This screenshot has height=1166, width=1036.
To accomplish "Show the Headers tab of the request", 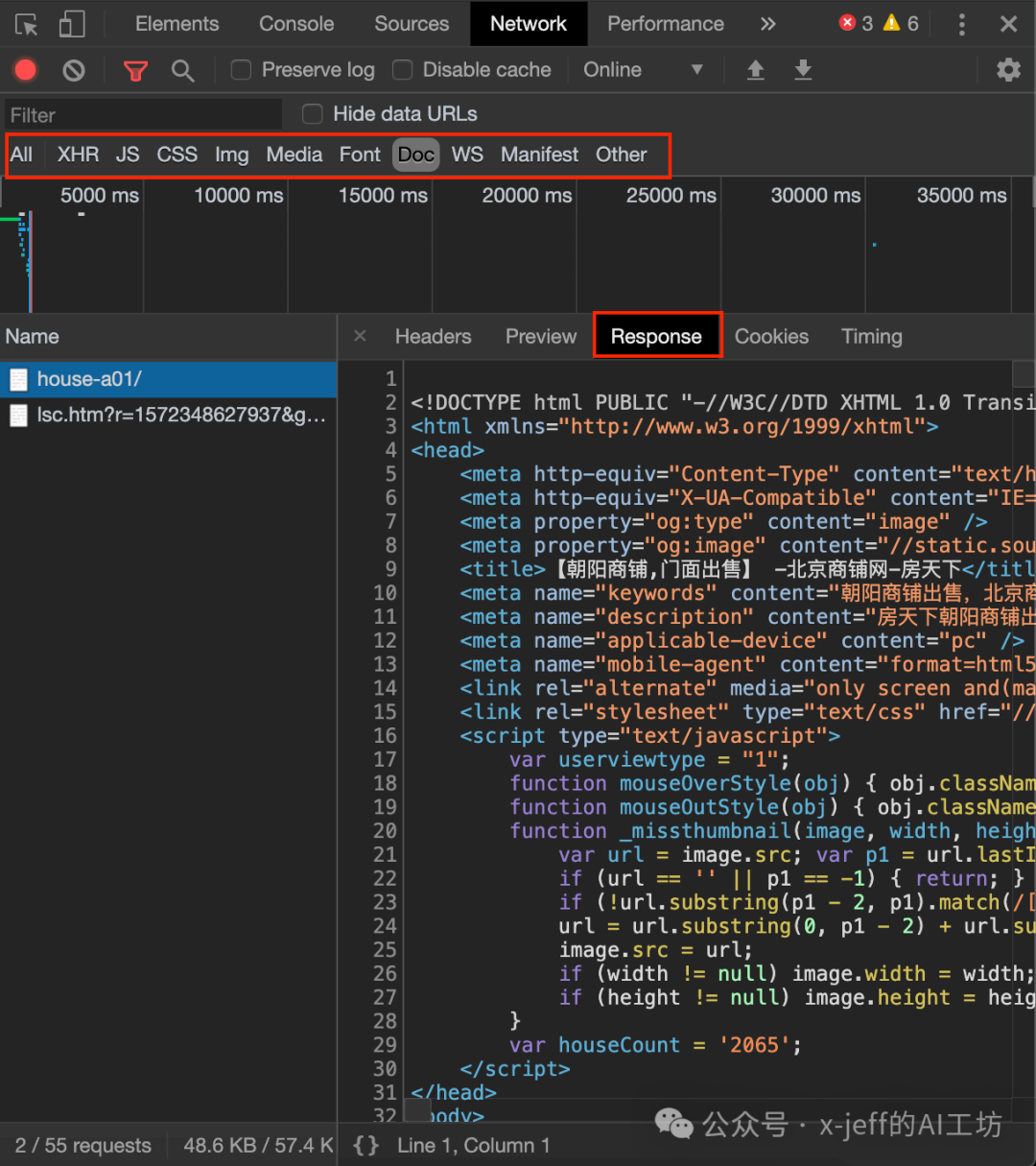I will click(x=433, y=337).
